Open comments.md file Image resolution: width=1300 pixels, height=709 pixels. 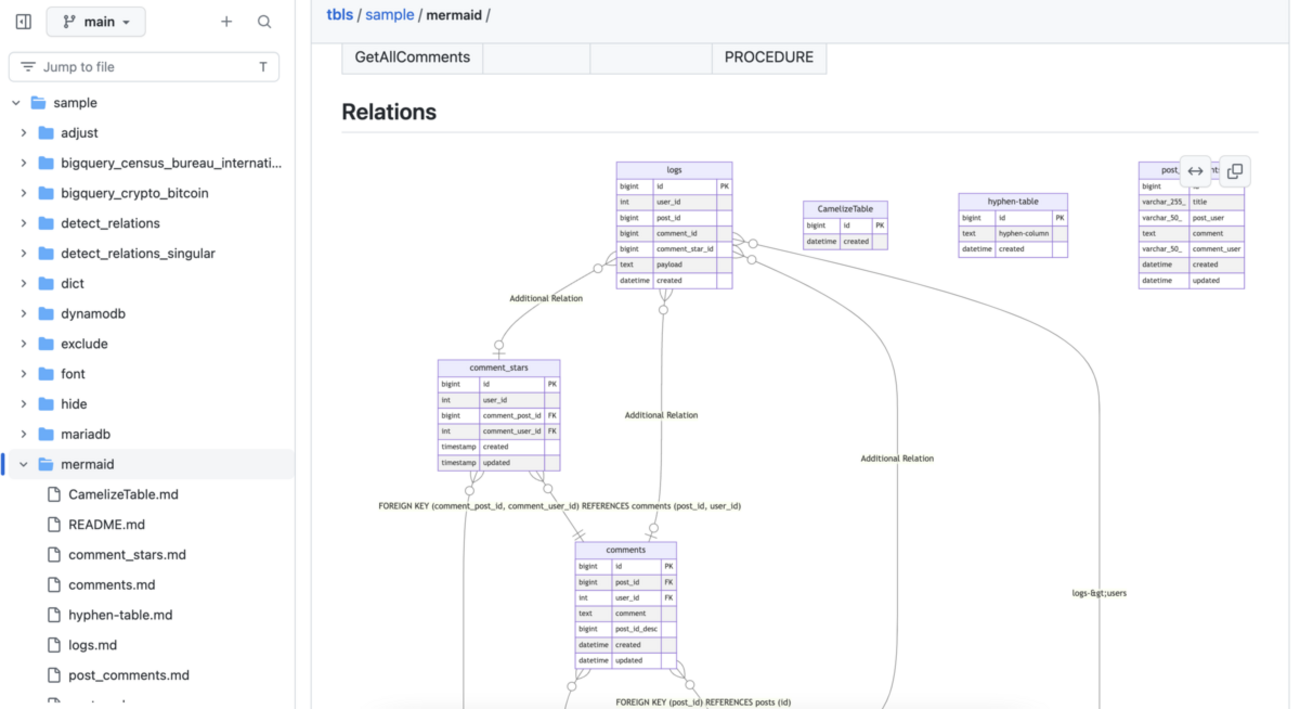coord(112,584)
